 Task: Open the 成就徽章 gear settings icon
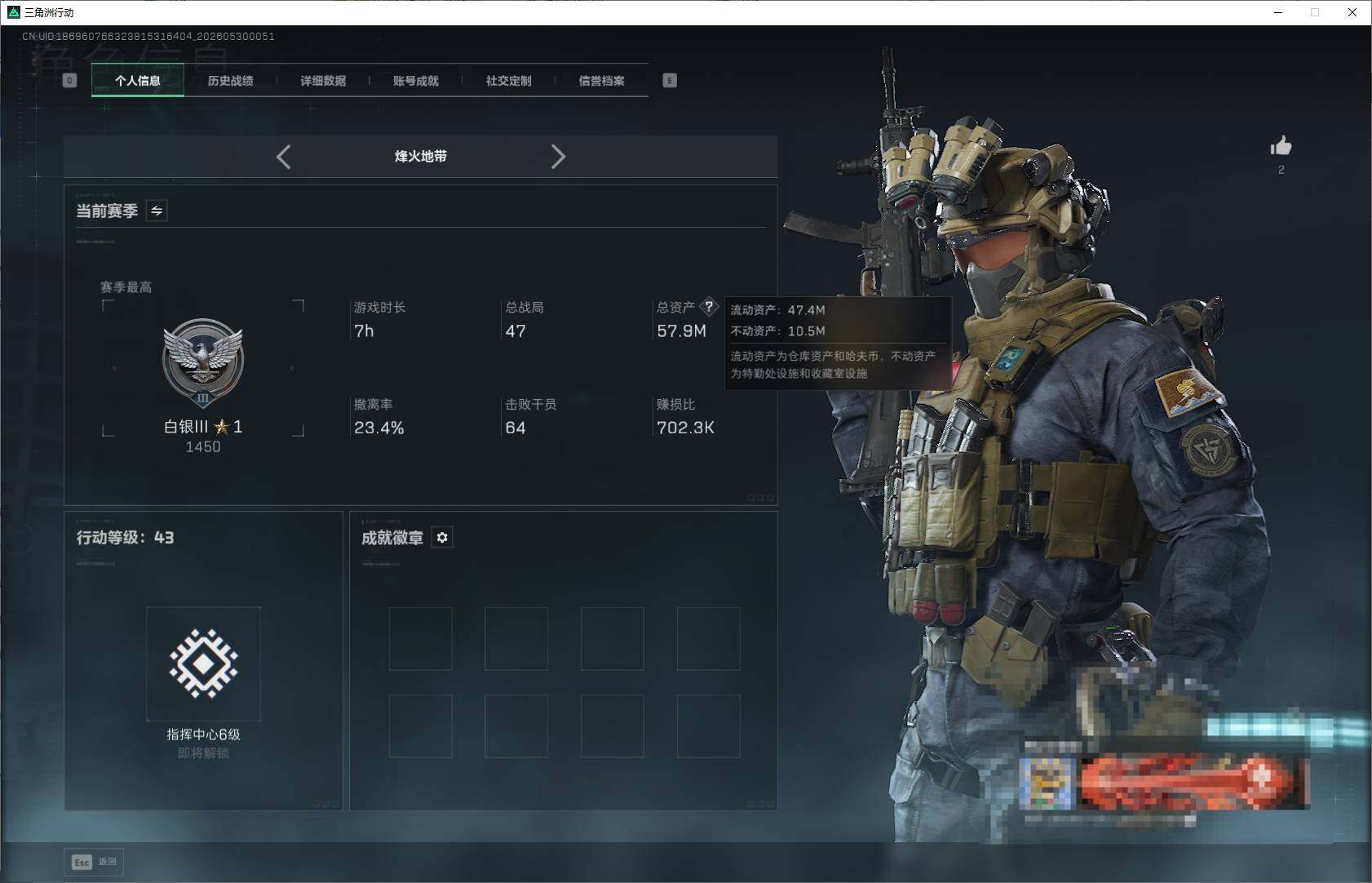(442, 537)
